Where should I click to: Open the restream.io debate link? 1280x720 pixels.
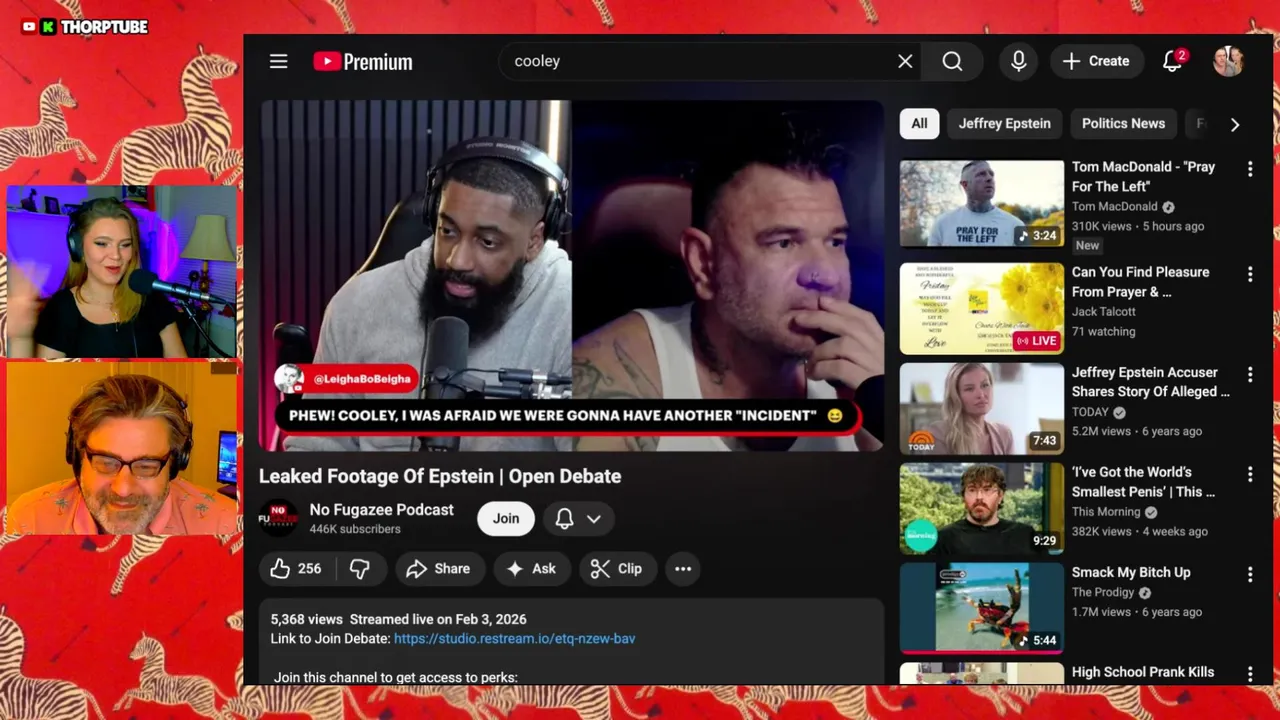coord(514,638)
